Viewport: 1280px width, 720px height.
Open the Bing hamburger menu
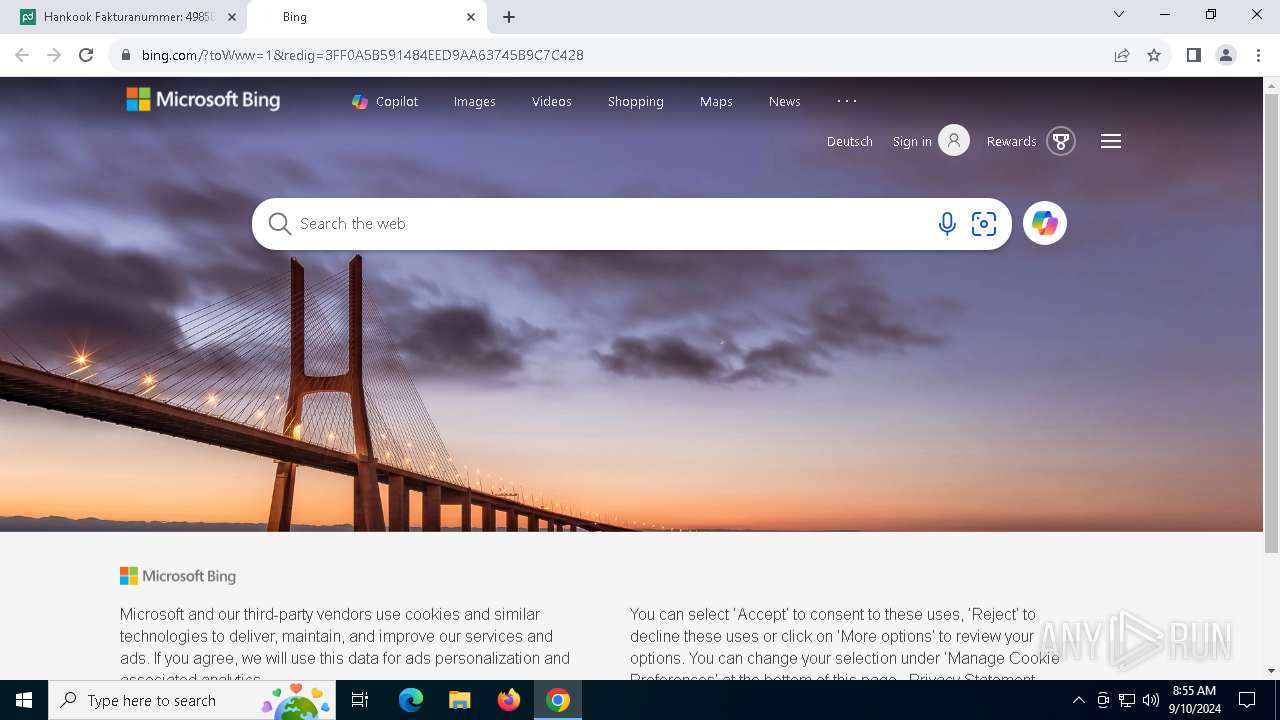pos(1111,141)
